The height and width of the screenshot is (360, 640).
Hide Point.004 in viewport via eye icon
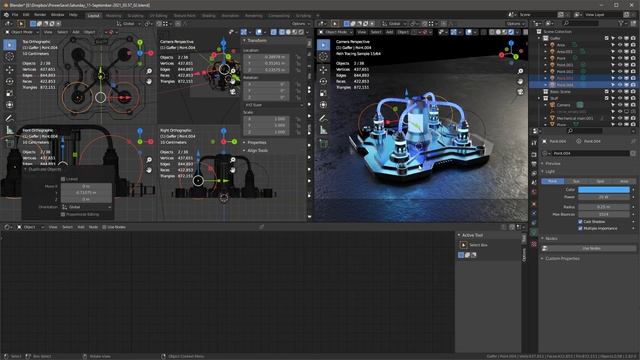(x=620, y=84)
